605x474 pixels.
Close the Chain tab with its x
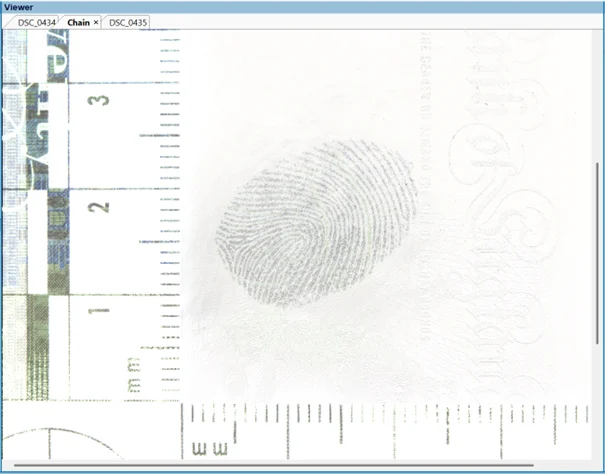point(96,21)
